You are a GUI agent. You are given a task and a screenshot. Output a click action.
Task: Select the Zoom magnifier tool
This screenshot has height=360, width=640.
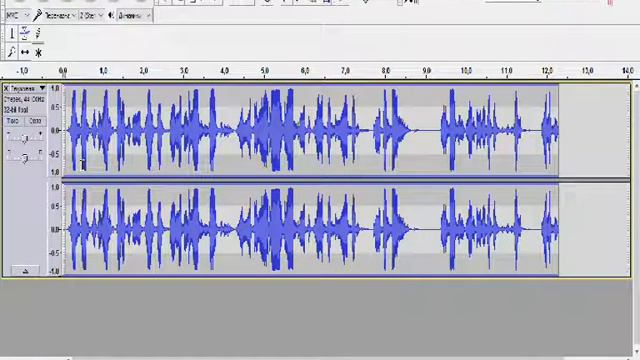[x=12, y=52]
